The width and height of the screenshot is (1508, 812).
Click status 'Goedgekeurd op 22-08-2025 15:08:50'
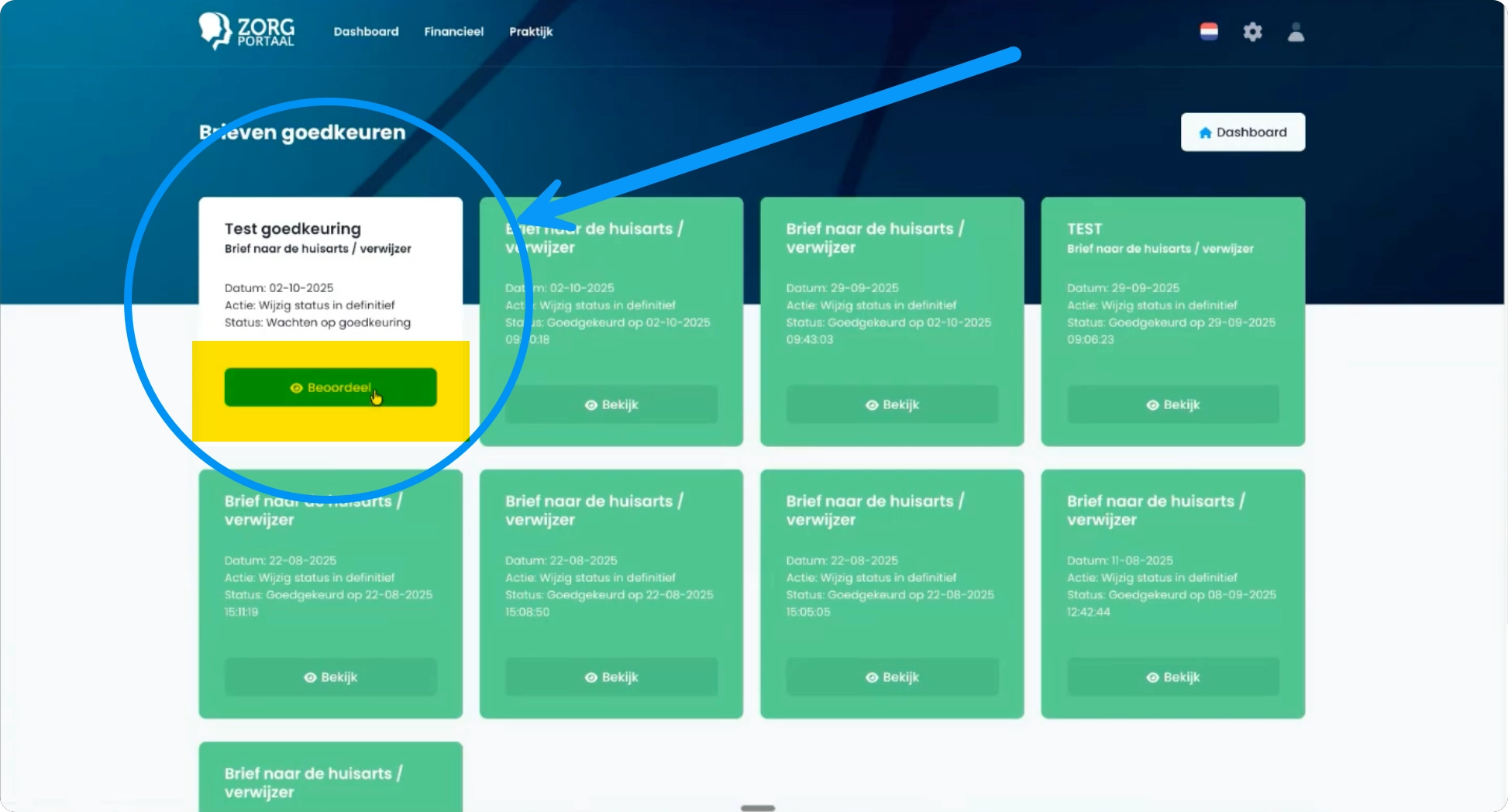[609, 603]
